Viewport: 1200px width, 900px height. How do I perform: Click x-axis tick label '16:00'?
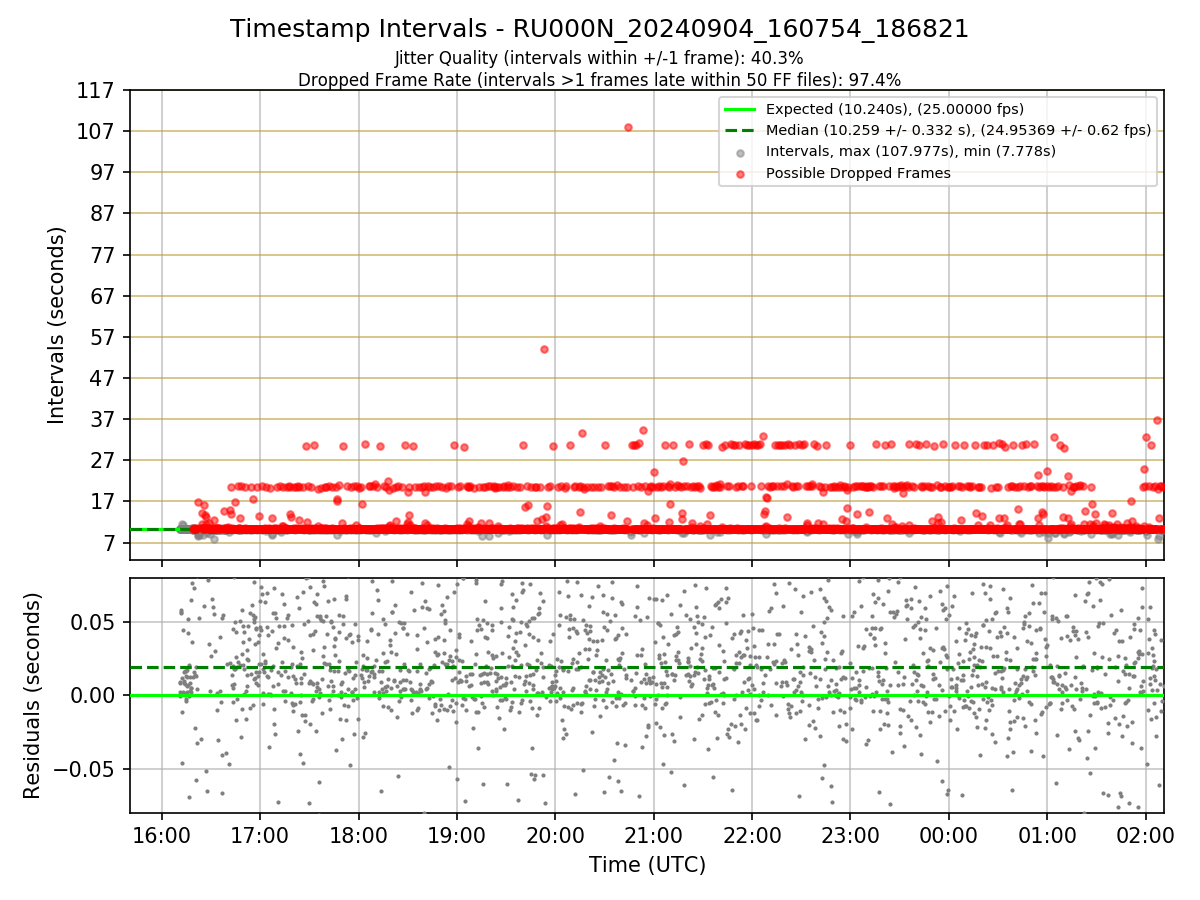click(162, 834)
